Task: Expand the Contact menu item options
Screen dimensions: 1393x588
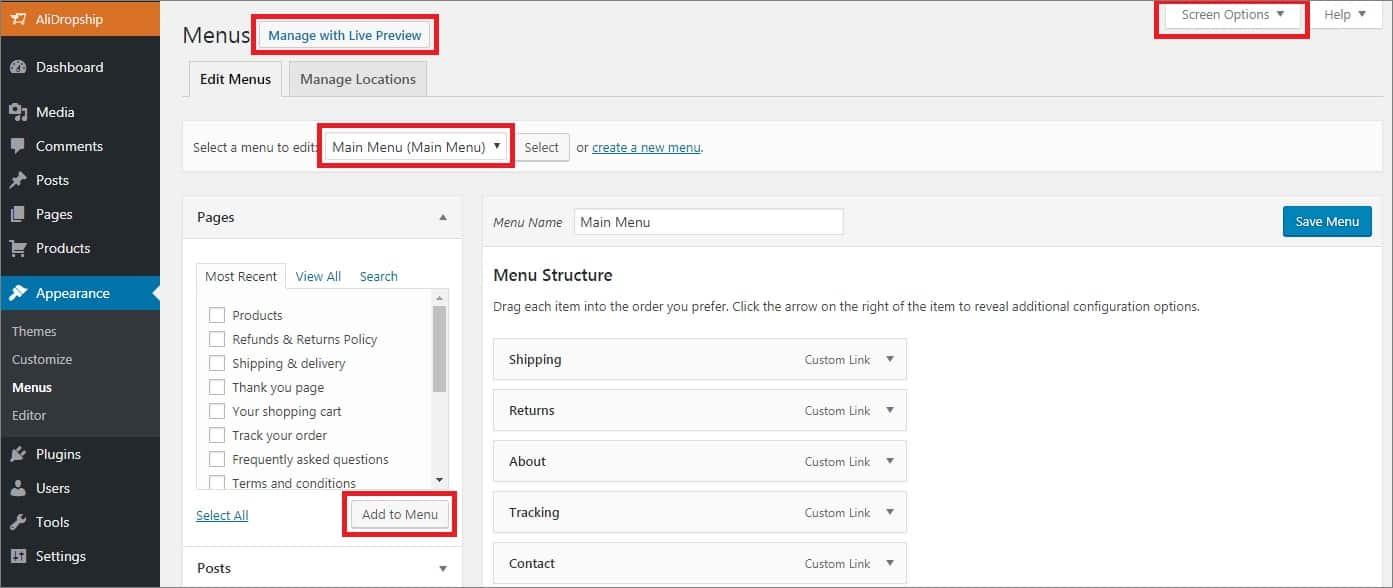Action: pos(890,563)
